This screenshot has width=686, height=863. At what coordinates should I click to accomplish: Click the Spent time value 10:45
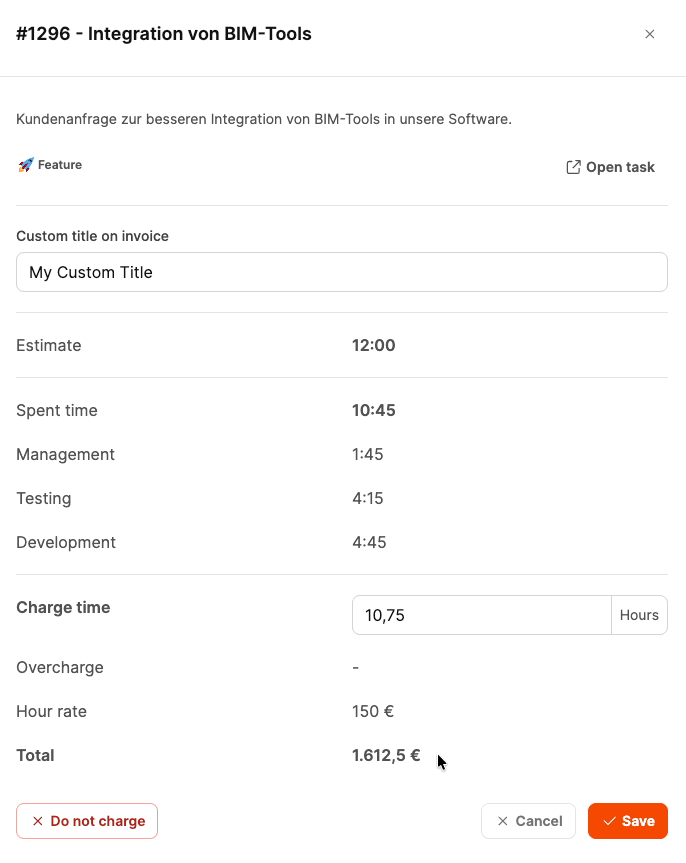tap(374, 410)
